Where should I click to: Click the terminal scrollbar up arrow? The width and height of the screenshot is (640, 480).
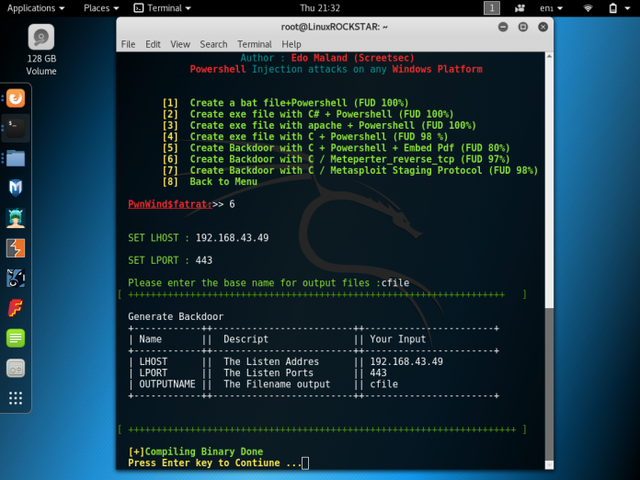549,56
